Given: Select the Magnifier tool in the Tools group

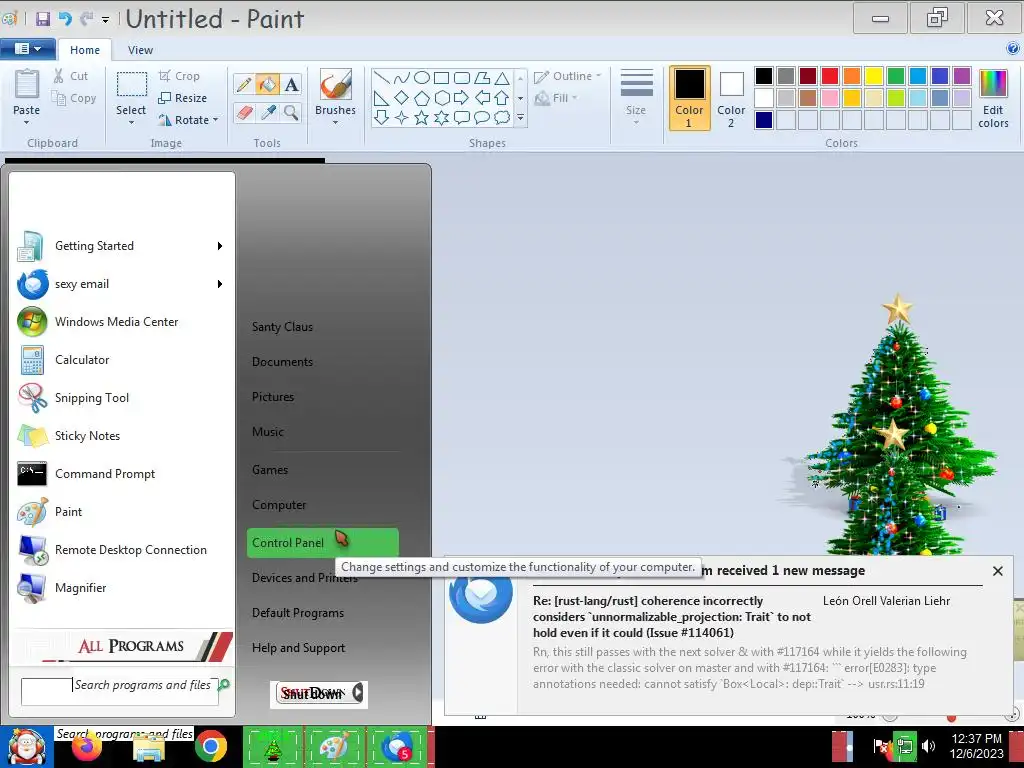Looking at the screenshot, I should pyautogui.click(x=291, y=112).
